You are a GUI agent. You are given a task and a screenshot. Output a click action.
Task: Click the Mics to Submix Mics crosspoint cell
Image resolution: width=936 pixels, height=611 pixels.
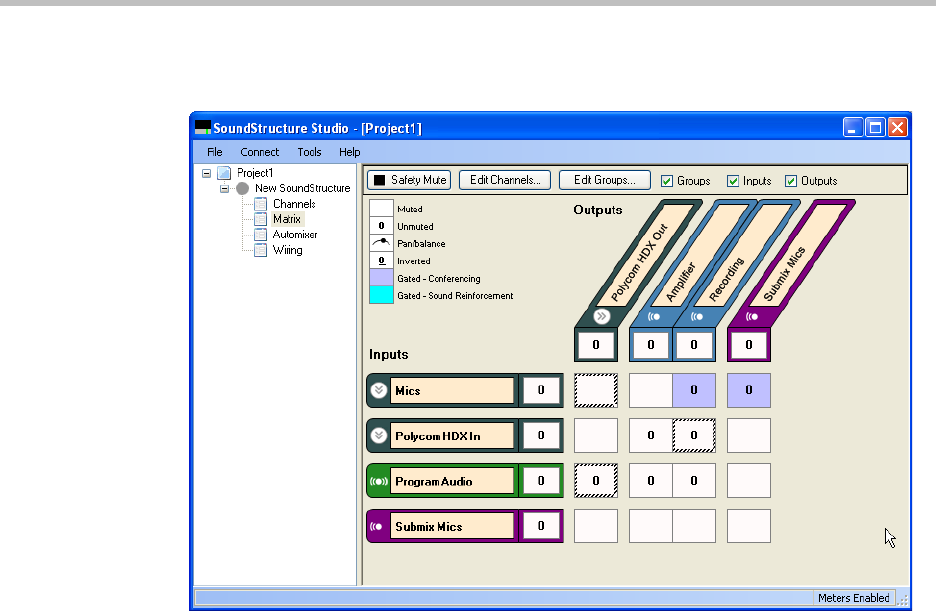748,390
